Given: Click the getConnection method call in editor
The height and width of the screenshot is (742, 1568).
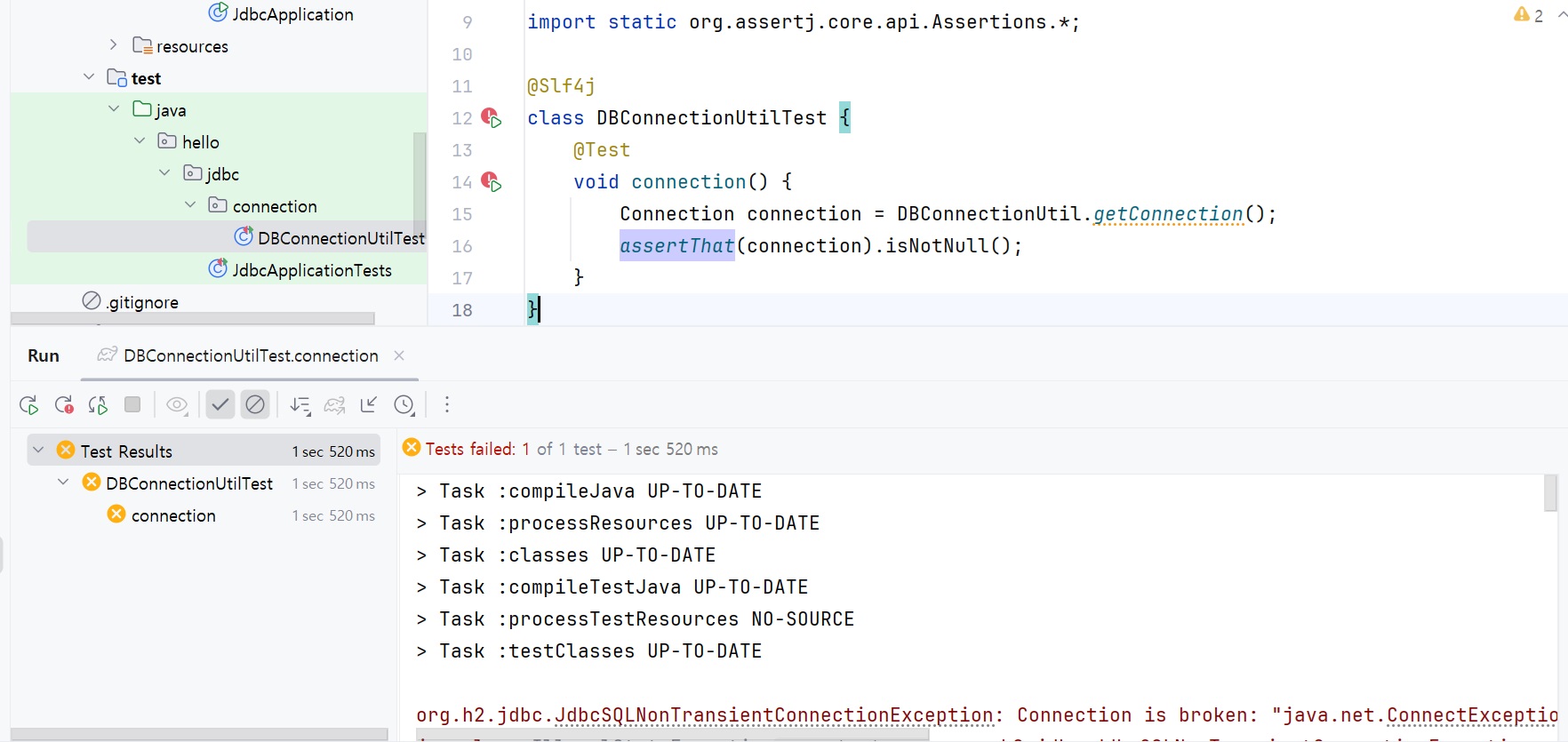Looking at the screenshot, I should pyautogui.click(x=1168, y=214).
